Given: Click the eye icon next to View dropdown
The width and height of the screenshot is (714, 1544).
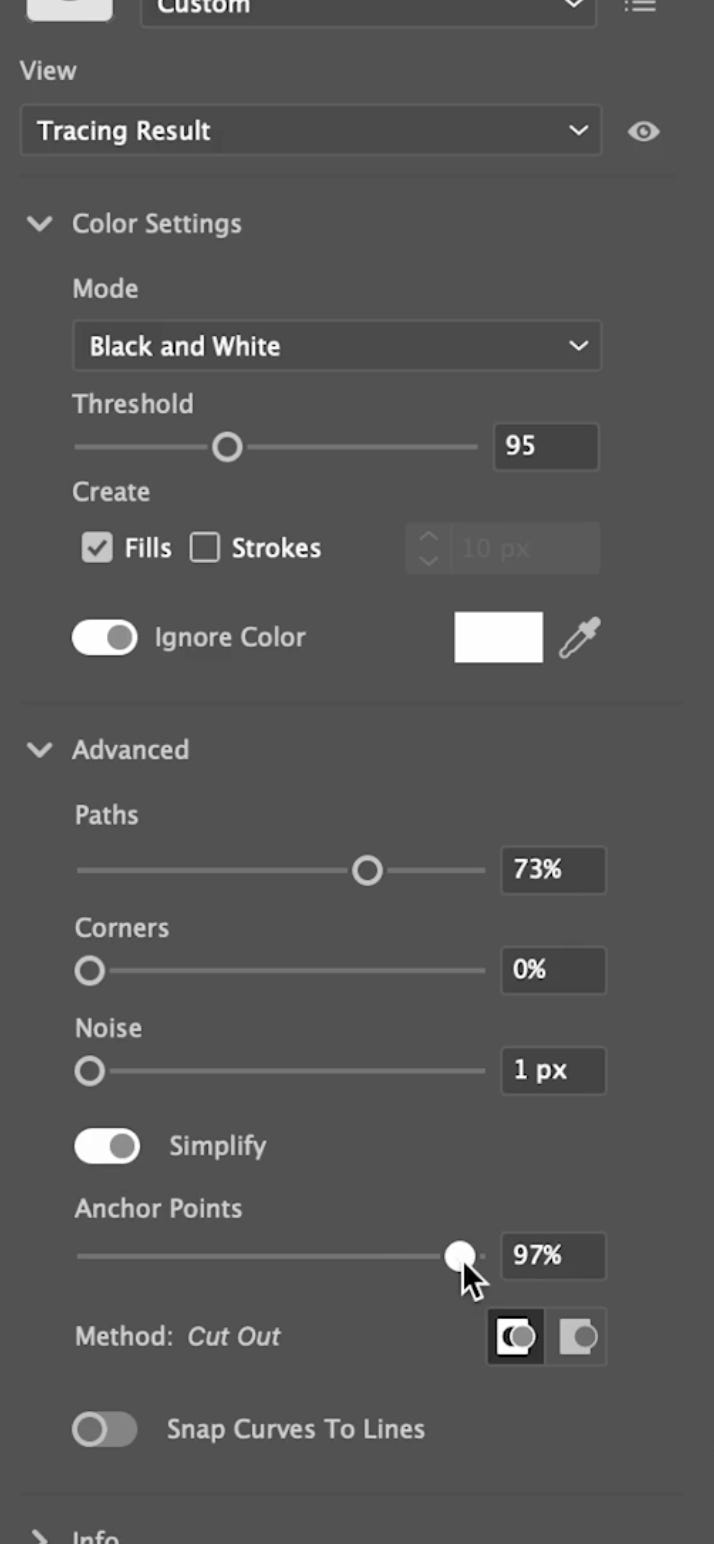Looking at the screenshot, I should [x=643, y=131].
